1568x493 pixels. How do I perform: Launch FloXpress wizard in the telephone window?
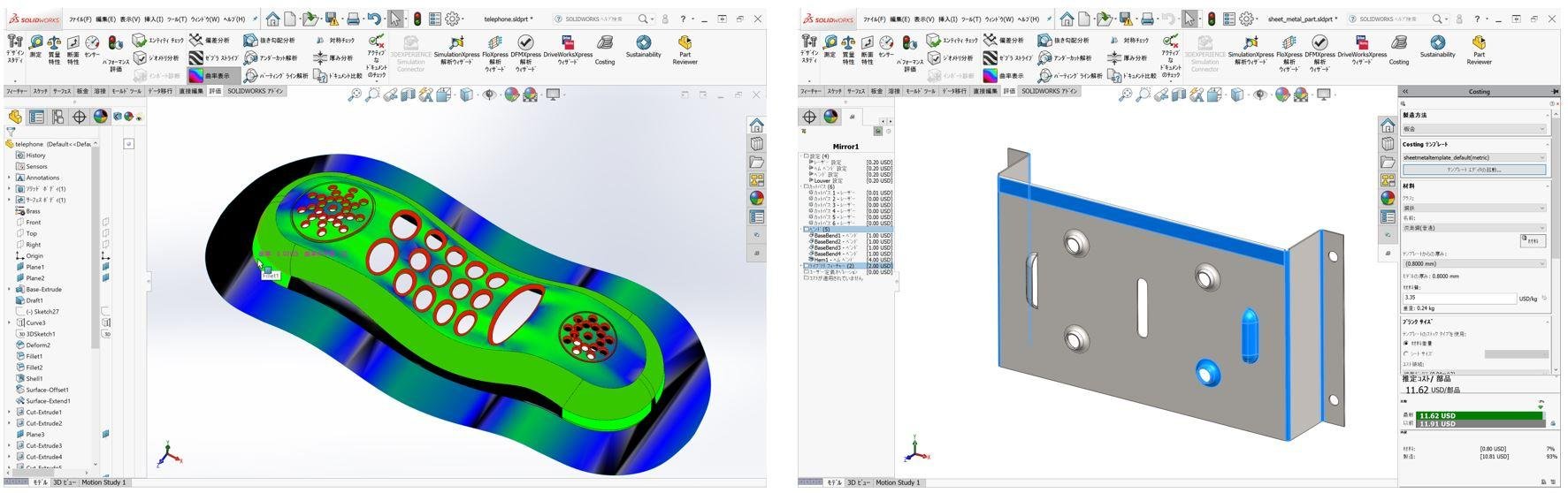494,51
